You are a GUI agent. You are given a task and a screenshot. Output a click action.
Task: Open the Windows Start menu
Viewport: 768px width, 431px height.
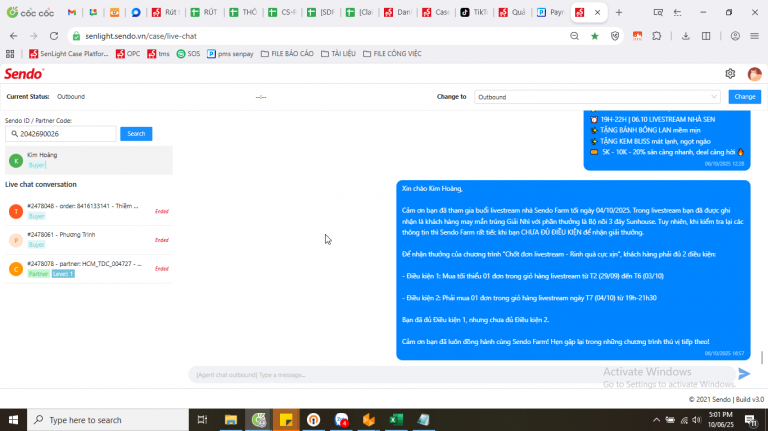point(13,420)
